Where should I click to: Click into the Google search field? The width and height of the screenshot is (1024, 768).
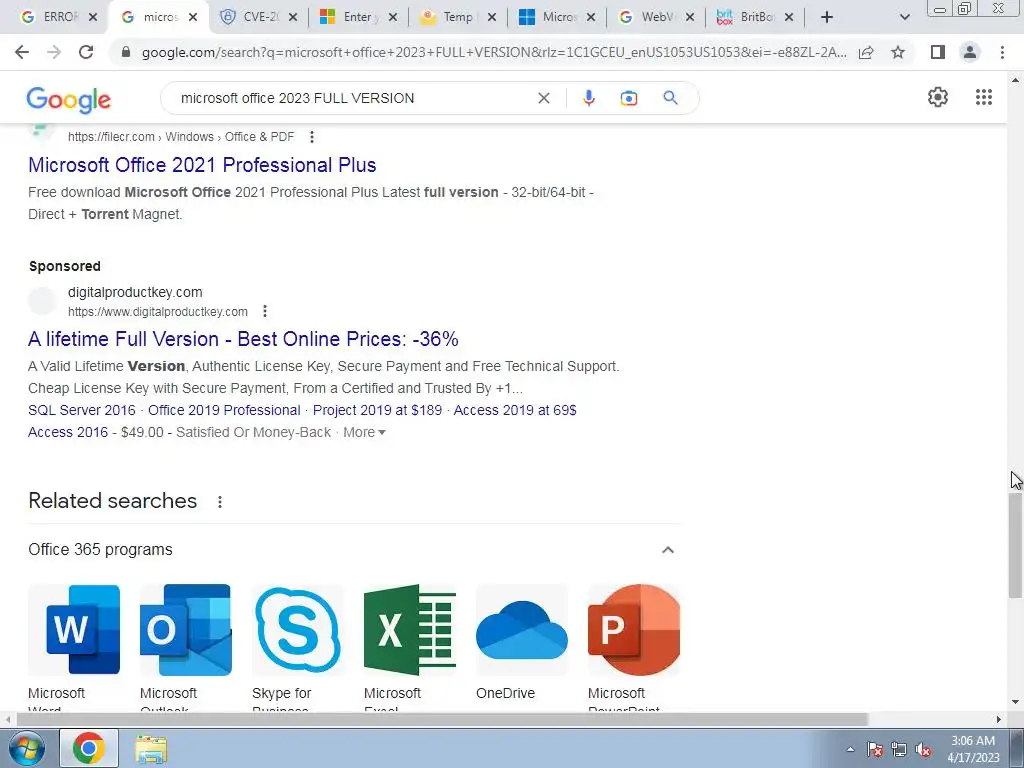(x=353, y=98)
